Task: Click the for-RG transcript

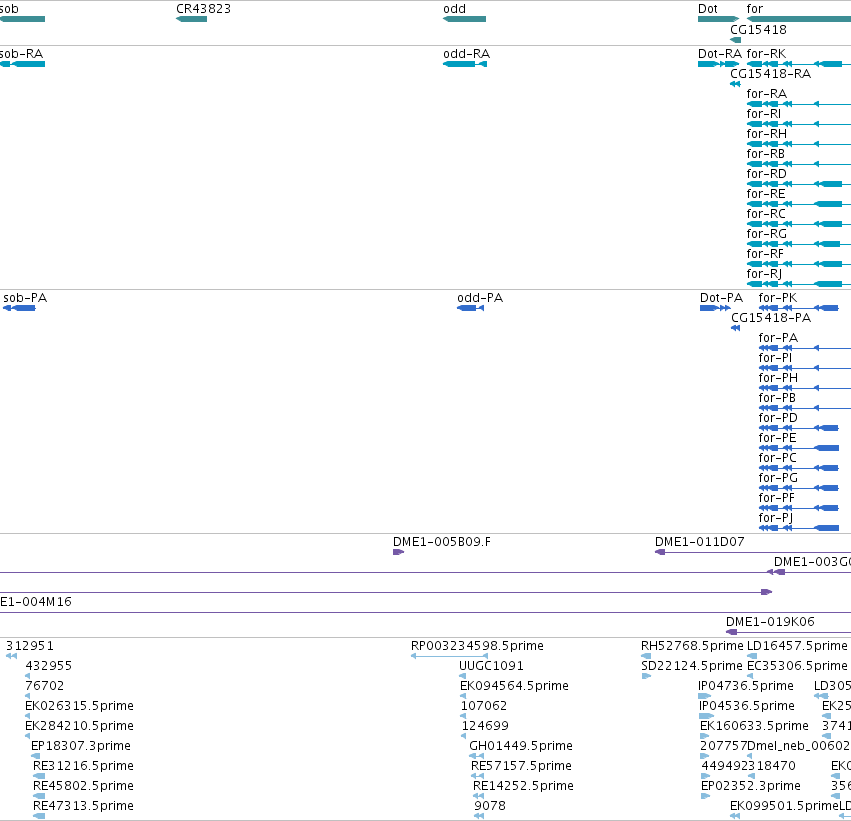Action: click(x=799, y=244)
